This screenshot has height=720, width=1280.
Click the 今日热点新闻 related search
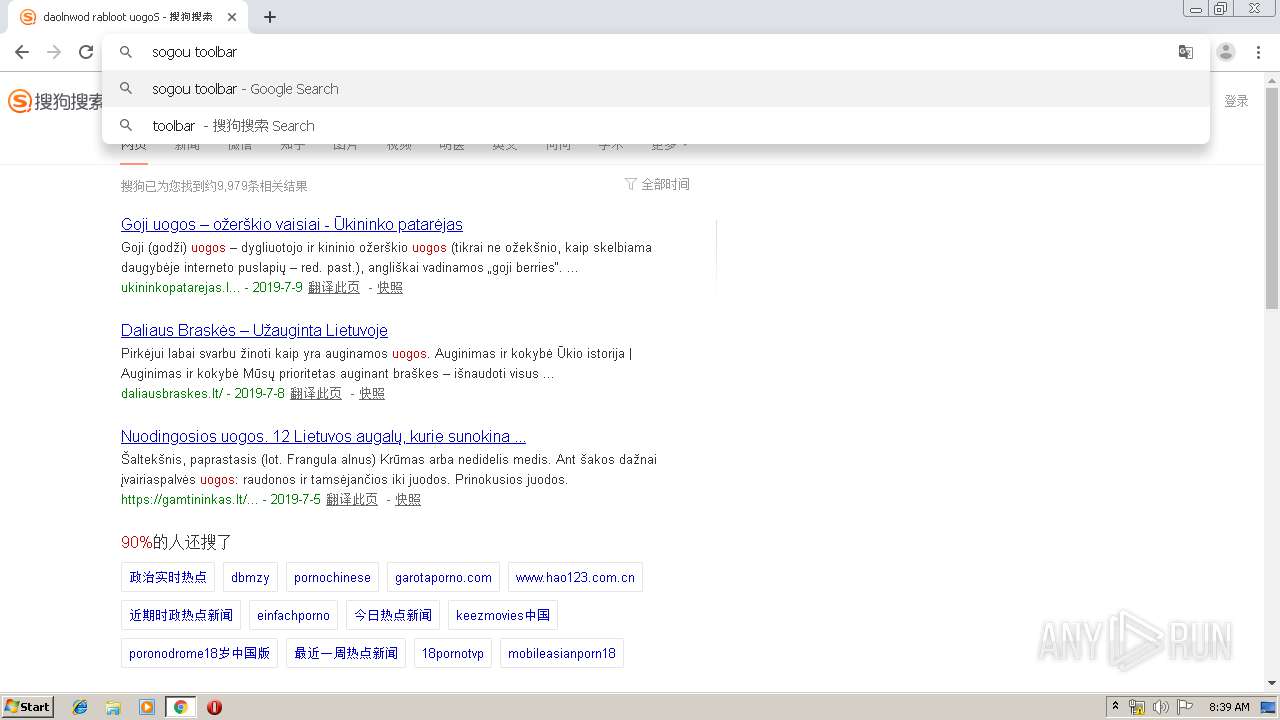click(393, 615)
